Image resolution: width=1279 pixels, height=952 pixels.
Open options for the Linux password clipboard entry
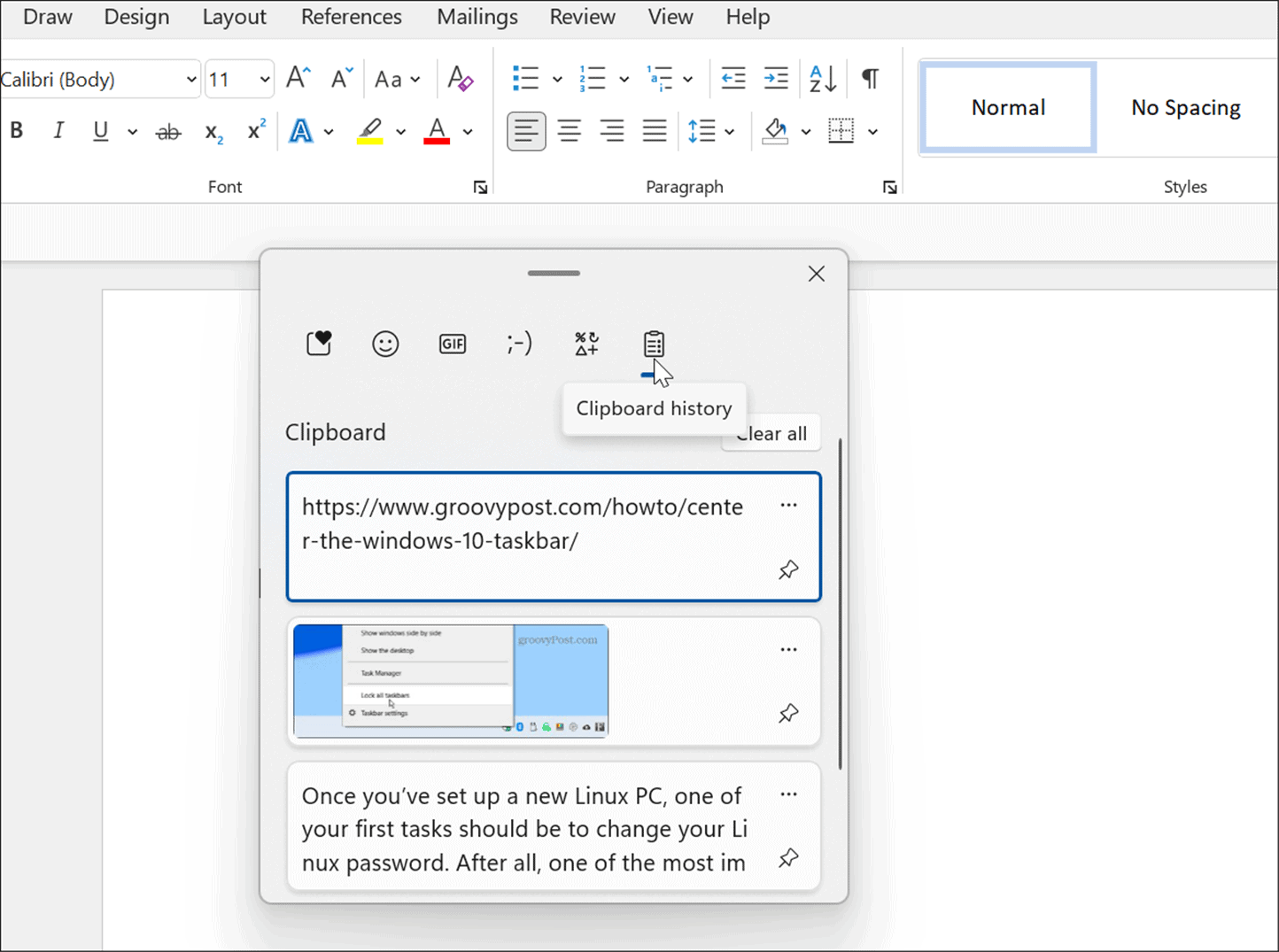[x=787, y=794]
